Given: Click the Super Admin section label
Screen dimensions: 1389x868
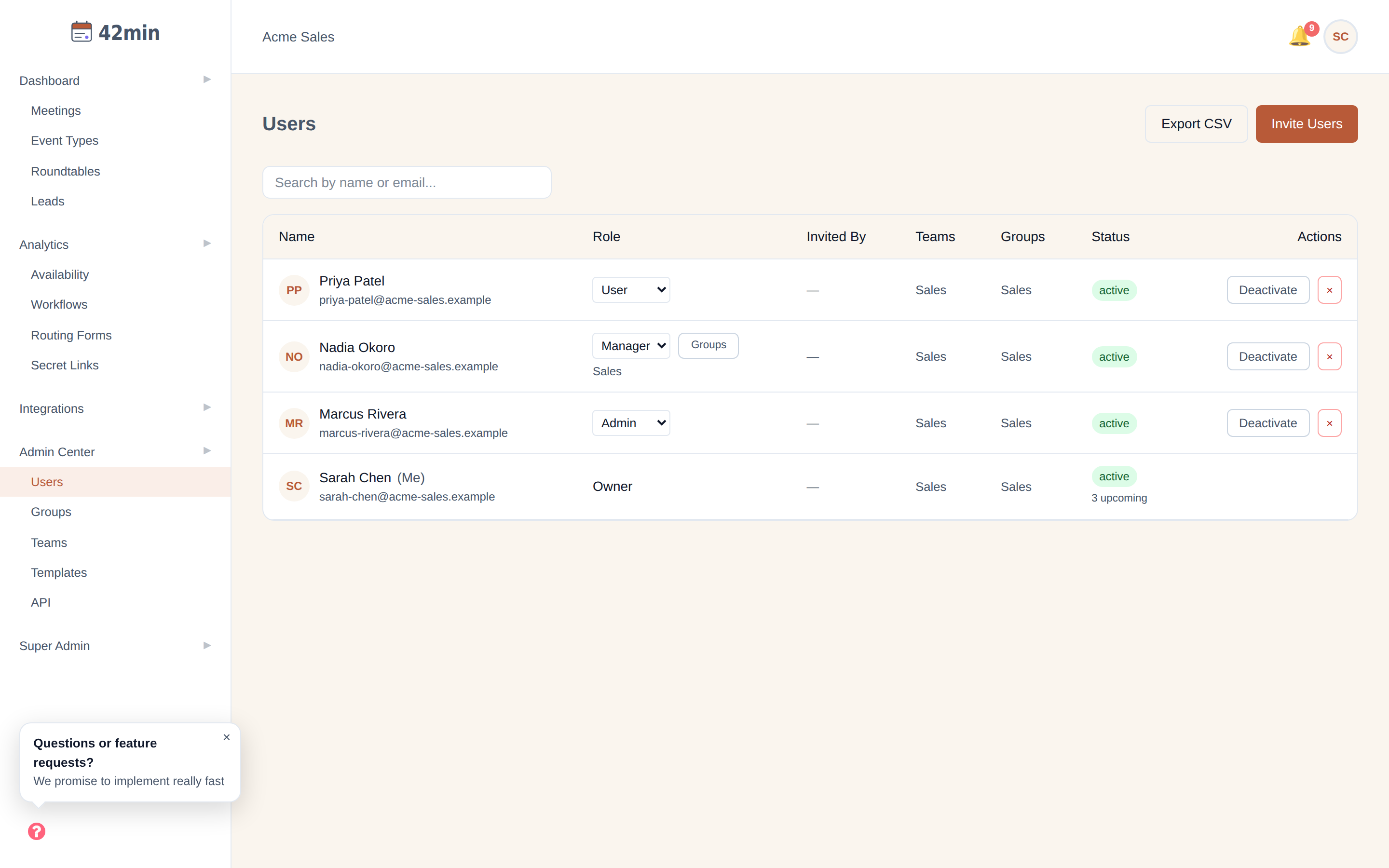Looking at the screenshot, I should pyautogui.click(x=54, y=646).
